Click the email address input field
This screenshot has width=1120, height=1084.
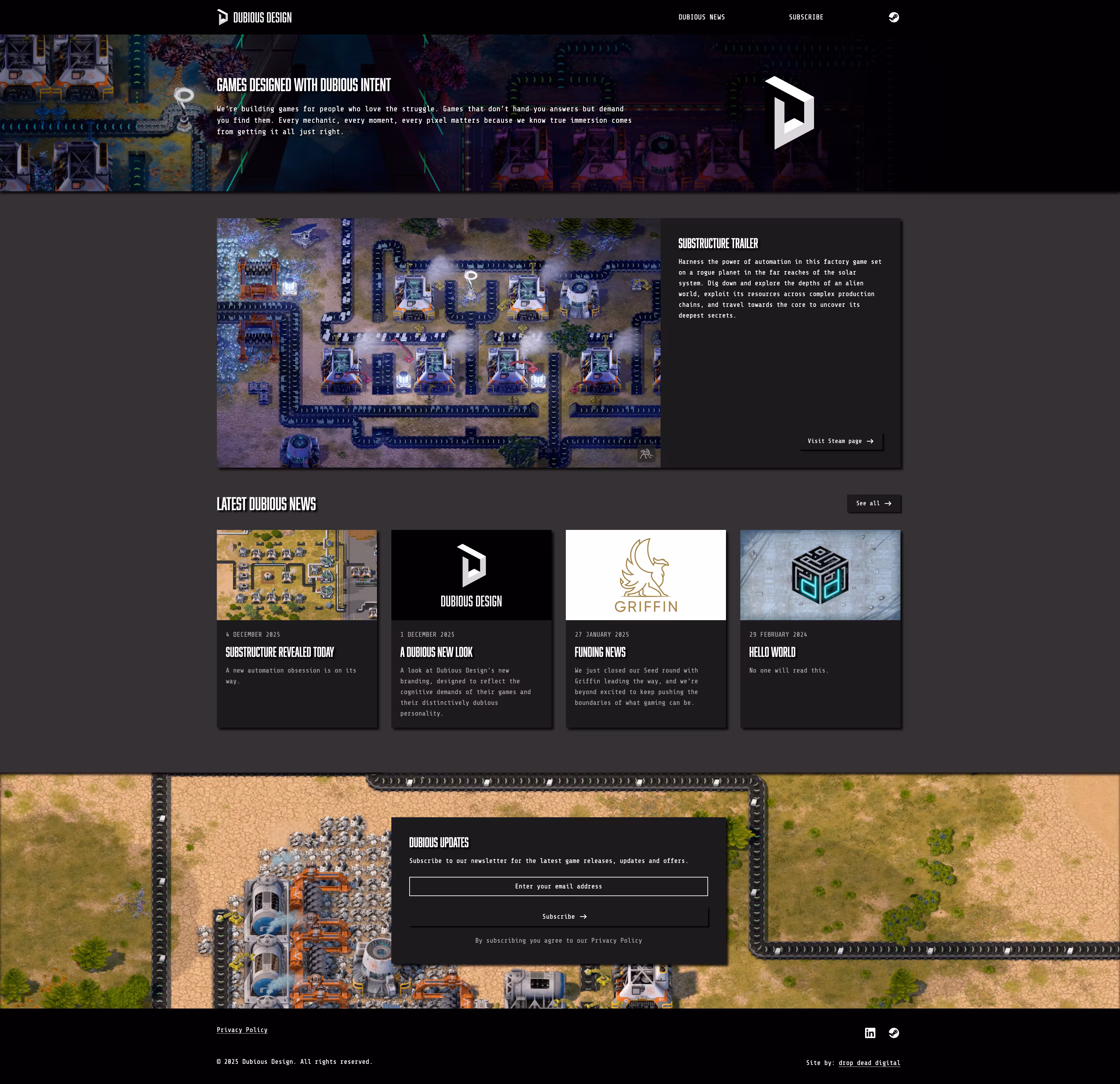558,886
